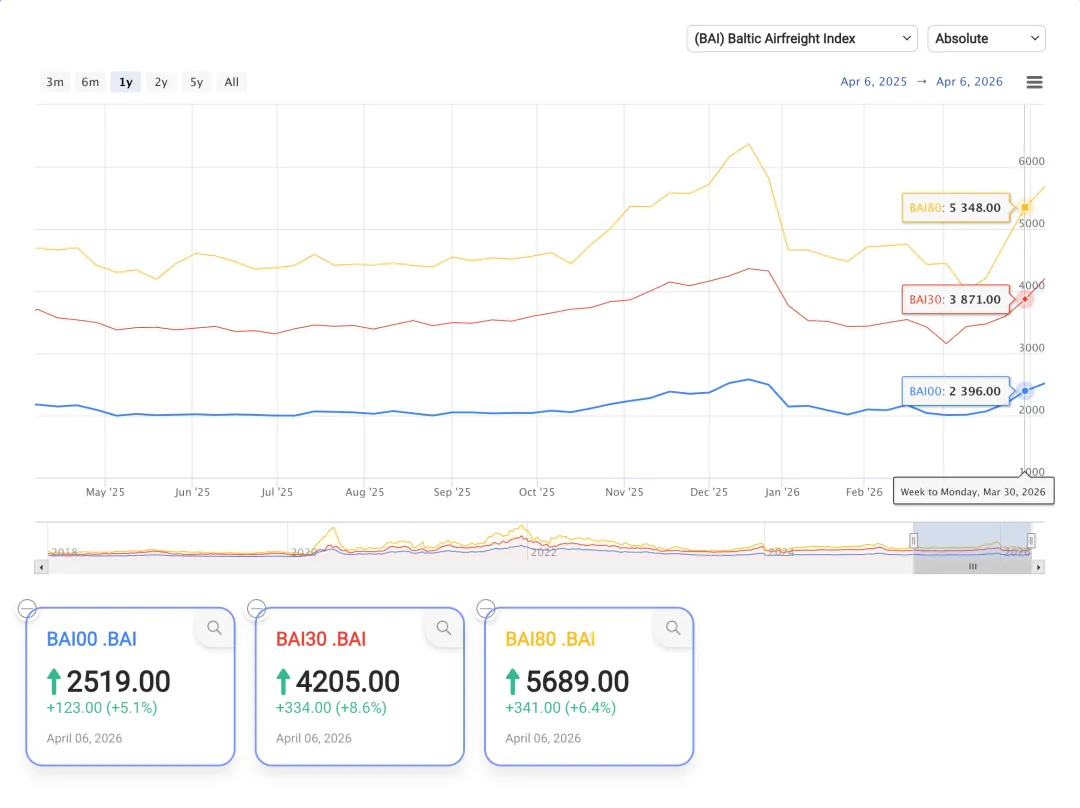Show All time range data
This screenshot has width=1080, height=808.
(x=231, y=82)
